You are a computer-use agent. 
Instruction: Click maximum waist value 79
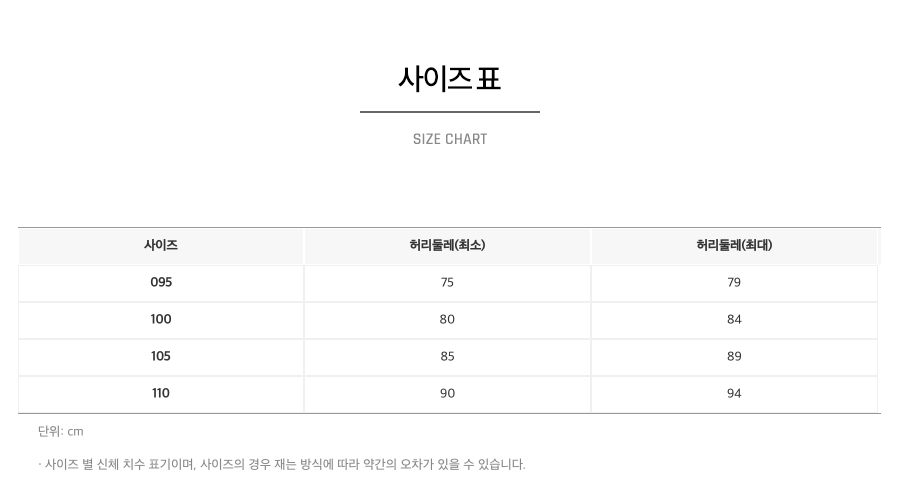[734, 282]
